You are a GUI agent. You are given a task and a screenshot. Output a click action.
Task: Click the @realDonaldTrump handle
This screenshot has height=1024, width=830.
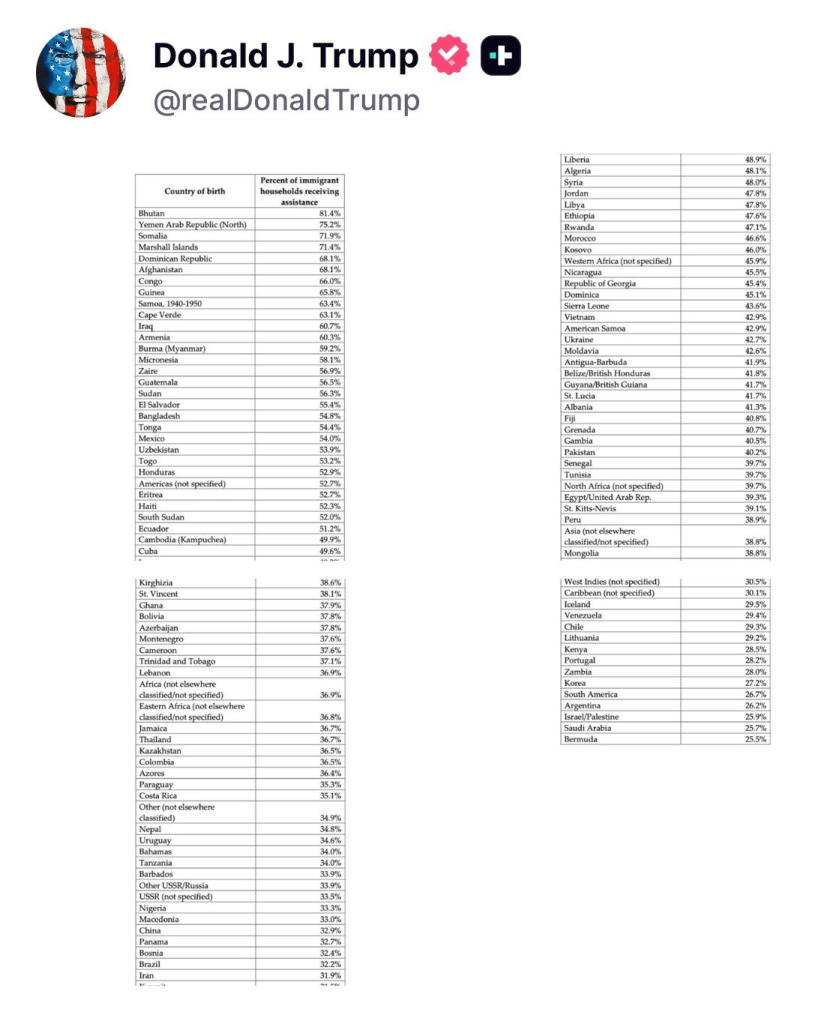pyautogui.click(x=286, y=100)
